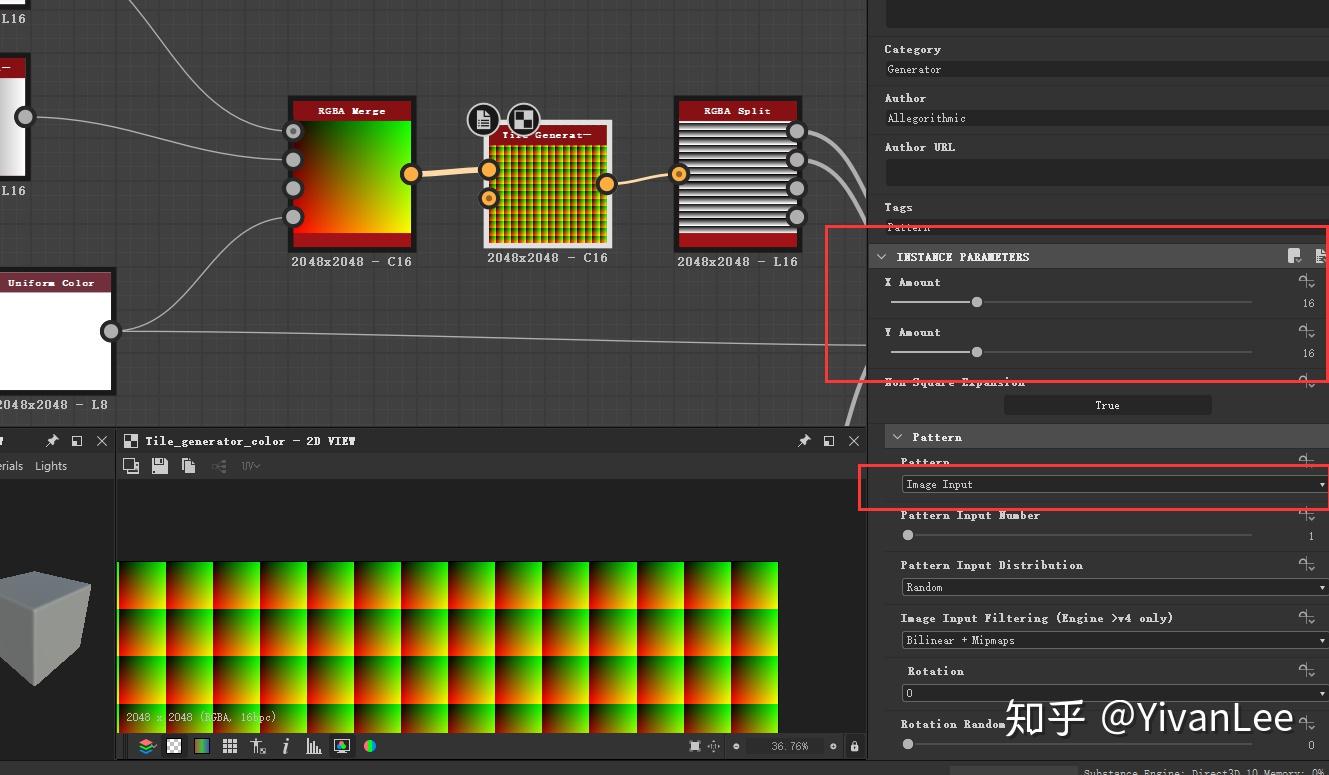
Task: Collapse the Instance Parameters section
Action: point(882,257)
